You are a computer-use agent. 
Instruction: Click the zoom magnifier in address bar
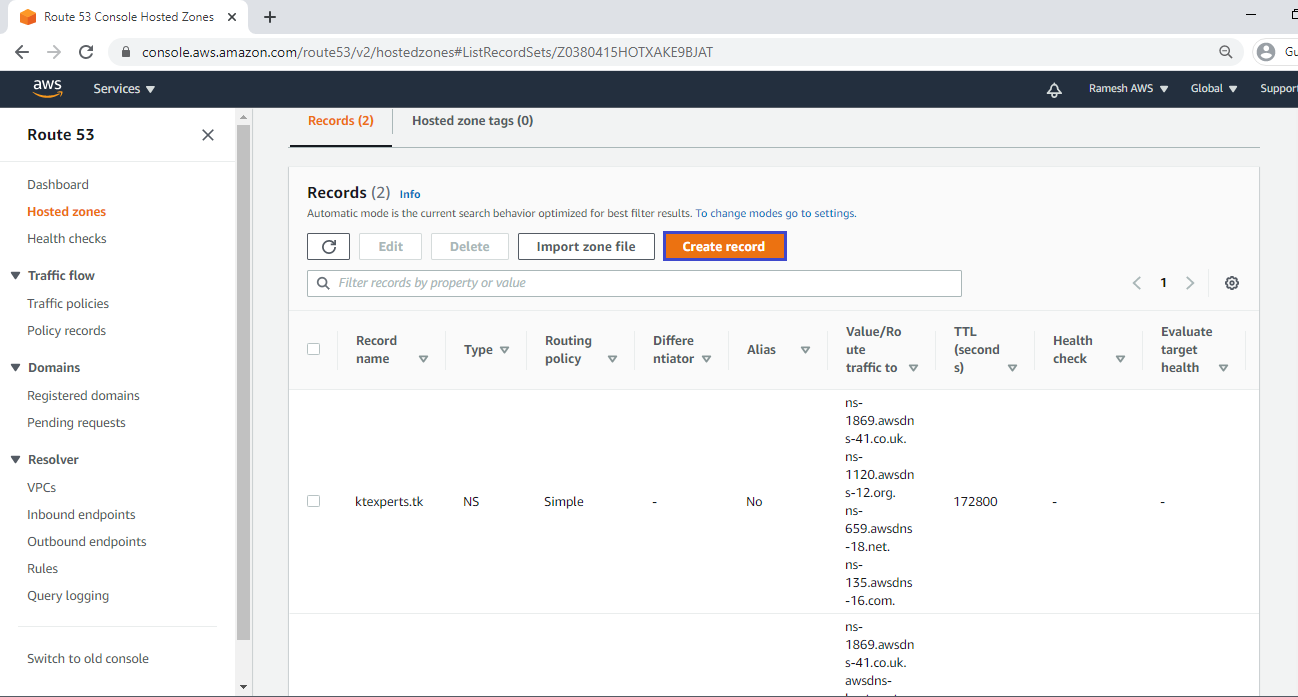tap(1226, 52)
